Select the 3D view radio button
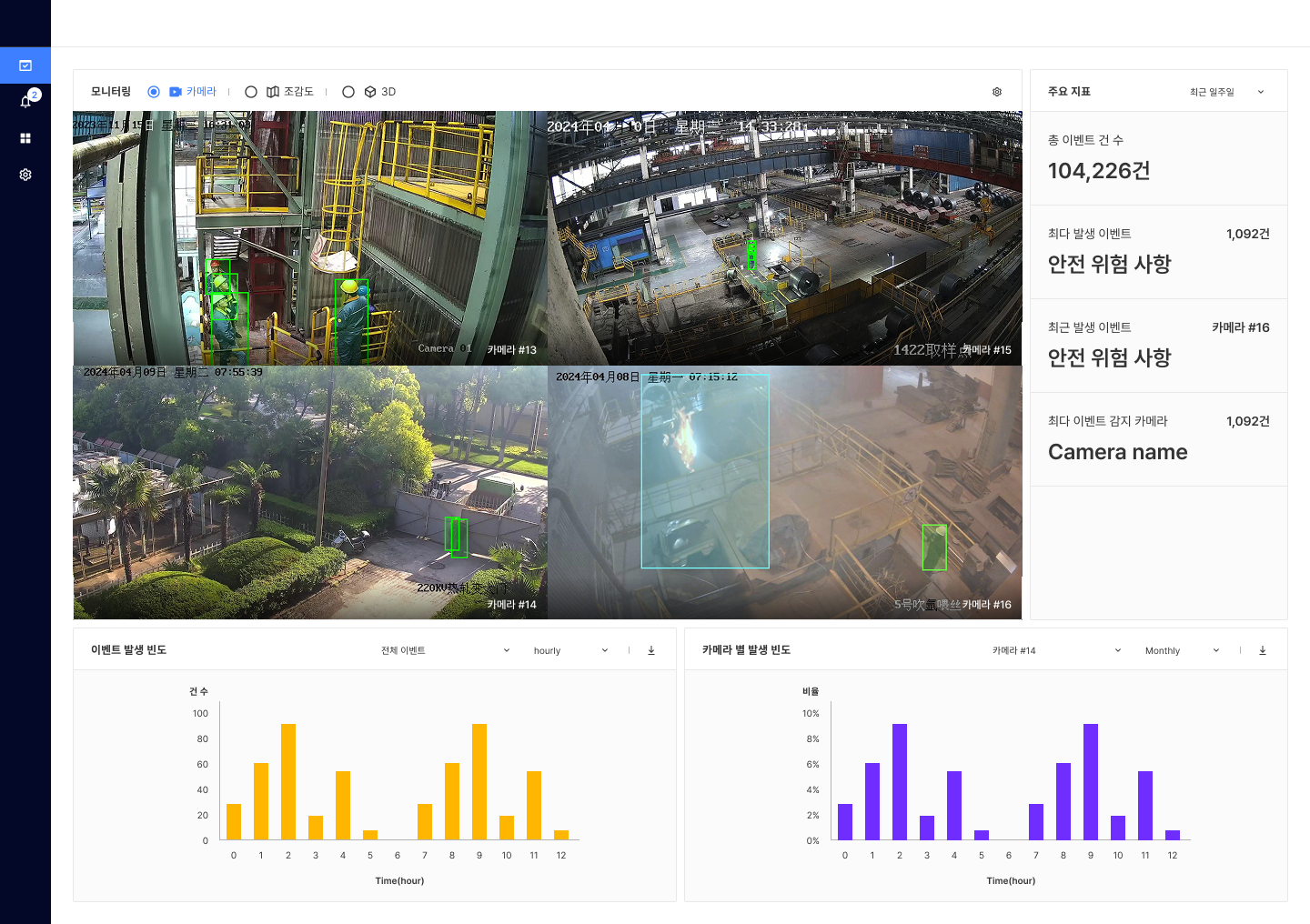1310x924 pixels. pos(348,92)
